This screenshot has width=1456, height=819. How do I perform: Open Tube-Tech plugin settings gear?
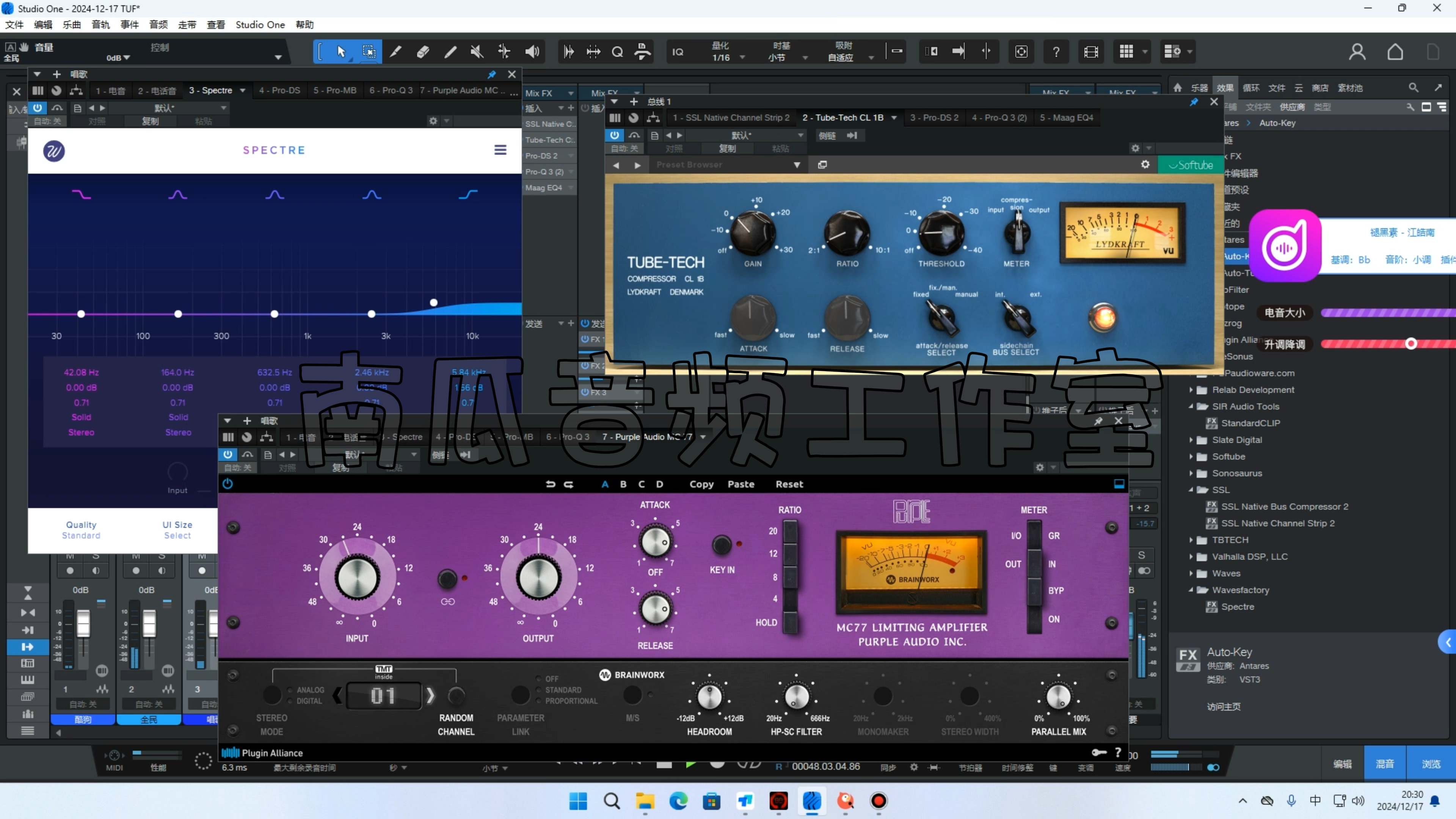pyautogui.click(x=1145, y=165)
